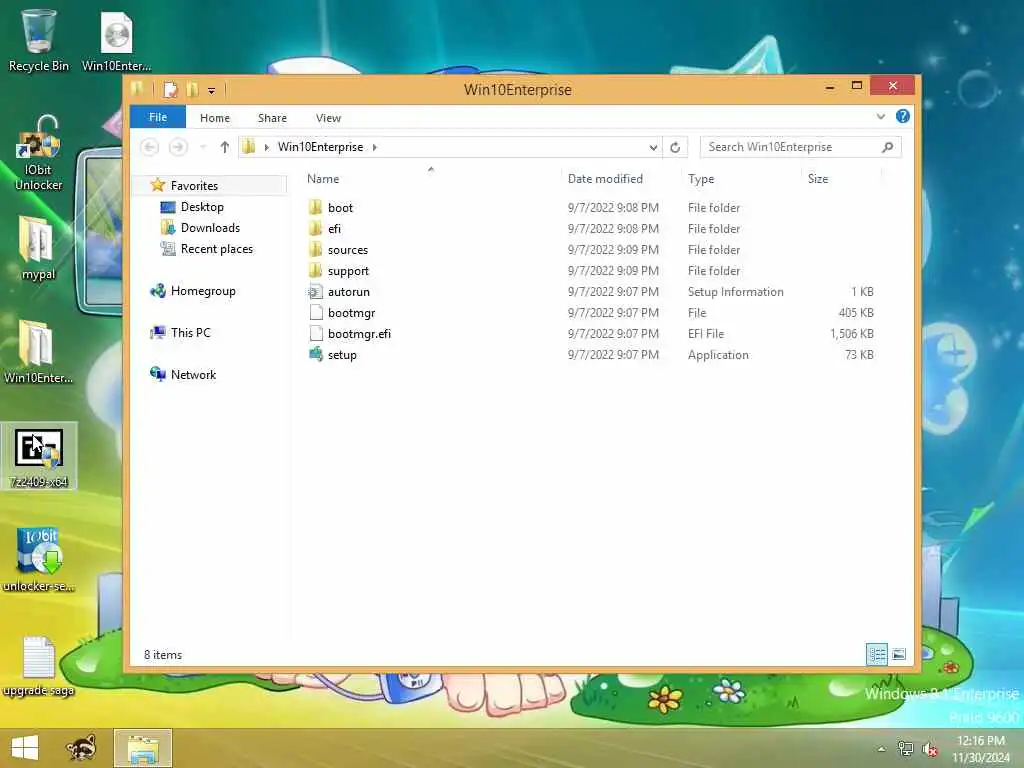The image size is (1024, 768).
Task: Open the Recycle Bin desktop icon
Action: point(38,39)
